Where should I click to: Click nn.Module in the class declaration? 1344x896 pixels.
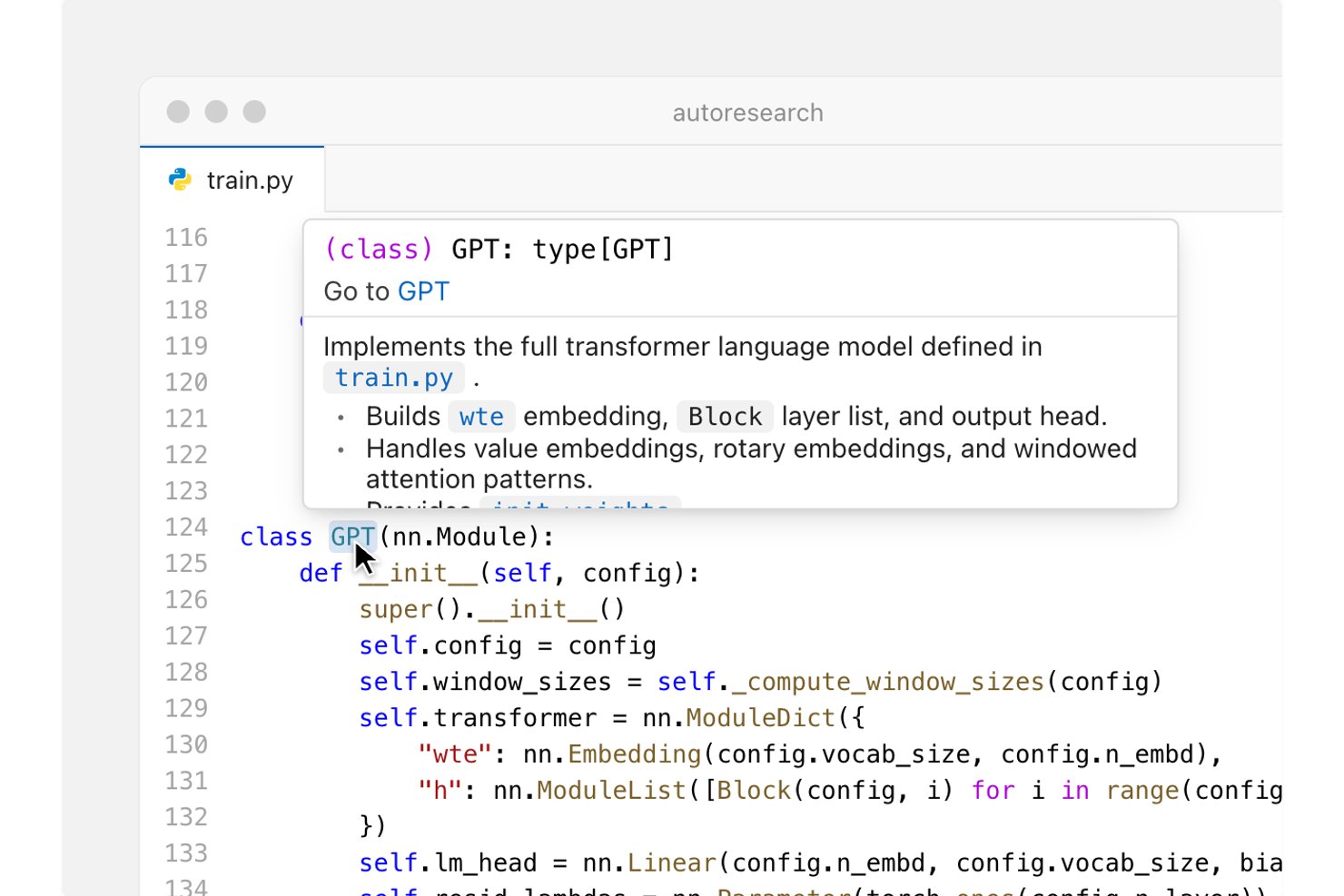[x=459, y=537]
